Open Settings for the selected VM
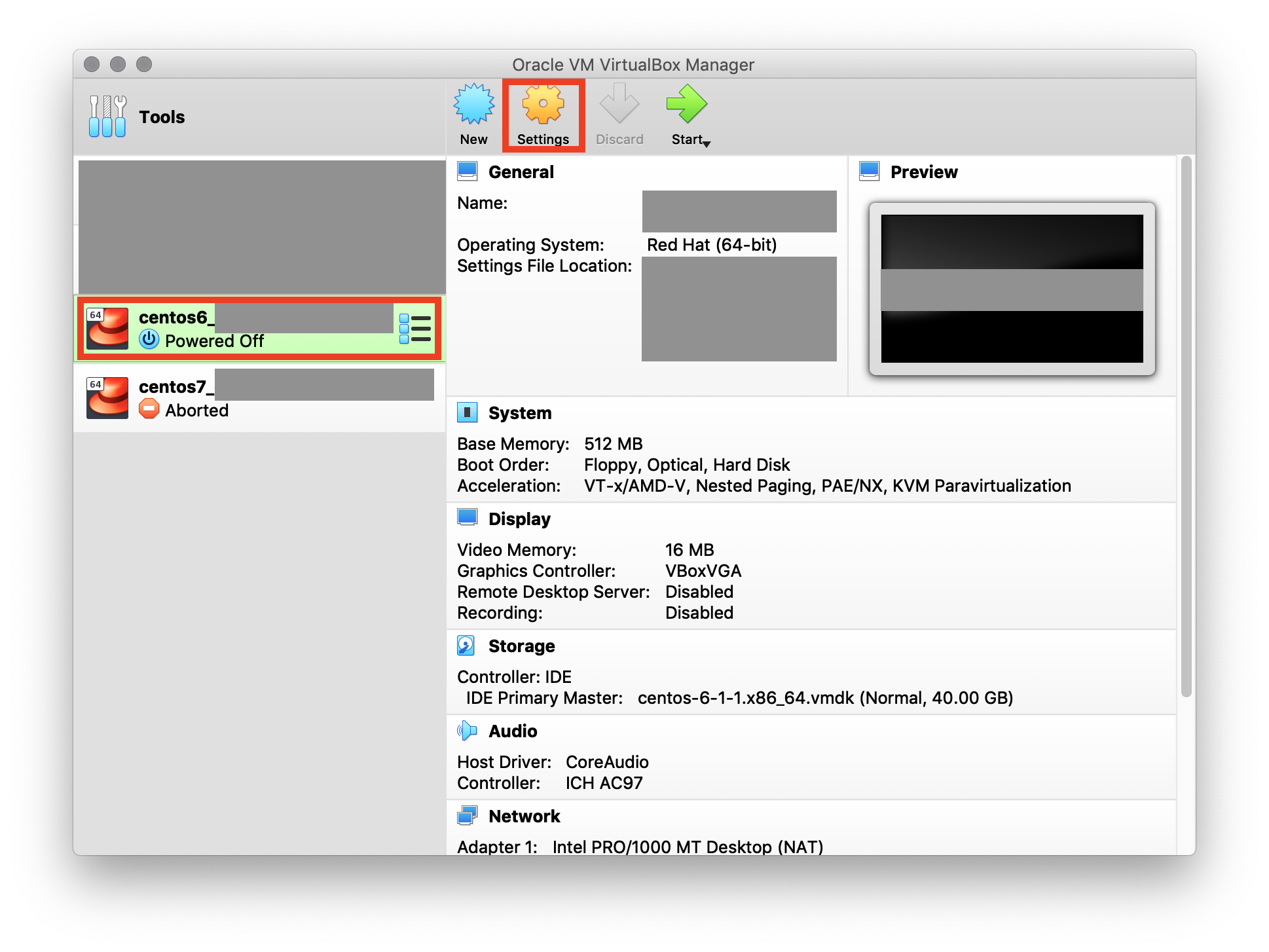The image size is (1269, 952). (543, 115)
